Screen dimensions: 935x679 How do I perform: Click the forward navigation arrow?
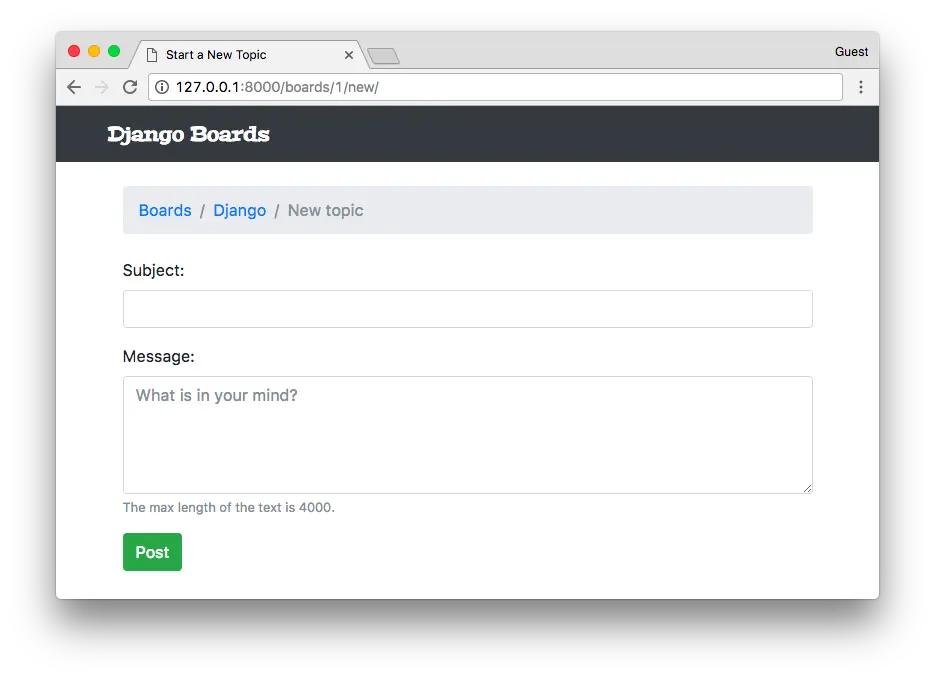click(101, 87)
